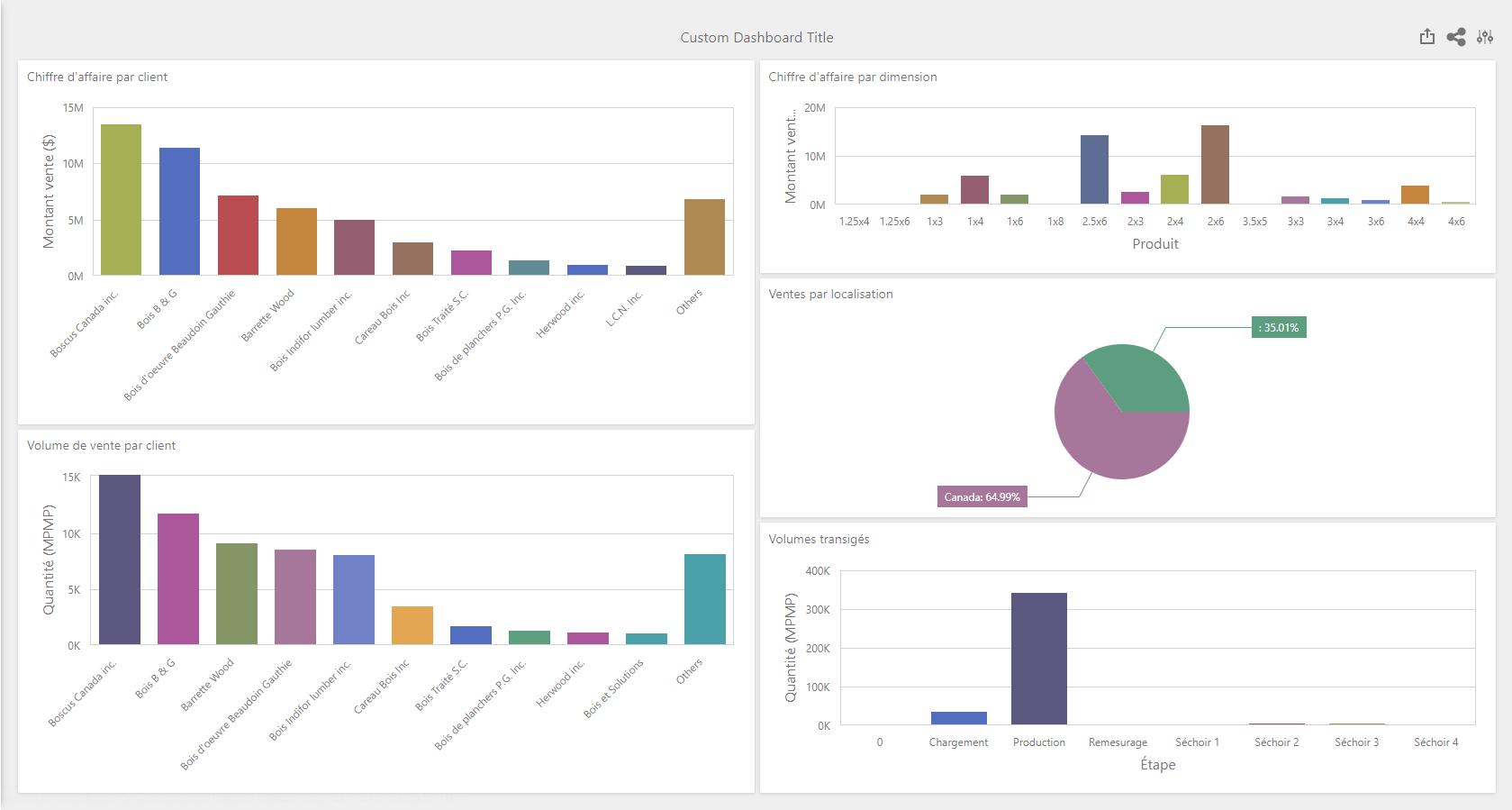Viewport: 1512px width, 810px height.
Task: Select the Production bar in Volumes transigés
Action: click(x=1038, y=659)
